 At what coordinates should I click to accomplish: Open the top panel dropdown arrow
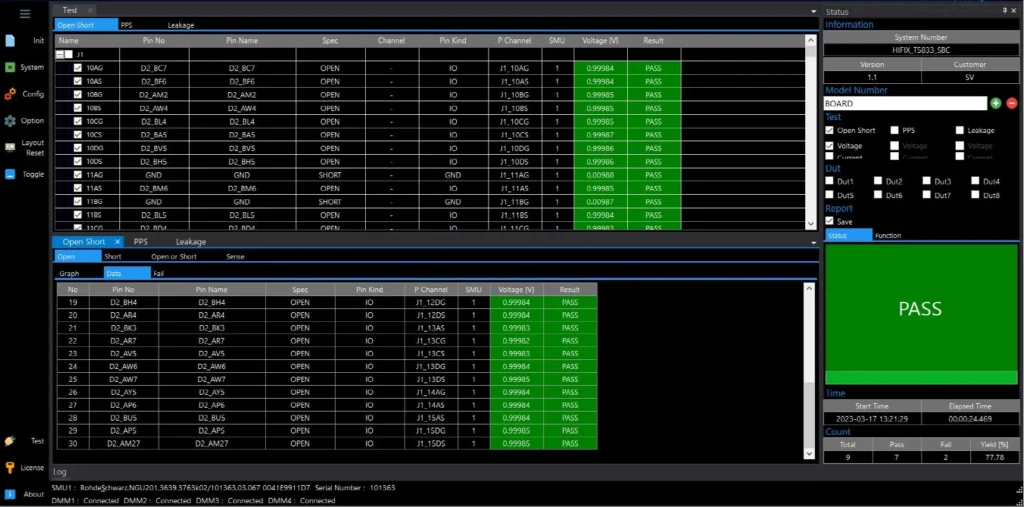coord(813,10)
